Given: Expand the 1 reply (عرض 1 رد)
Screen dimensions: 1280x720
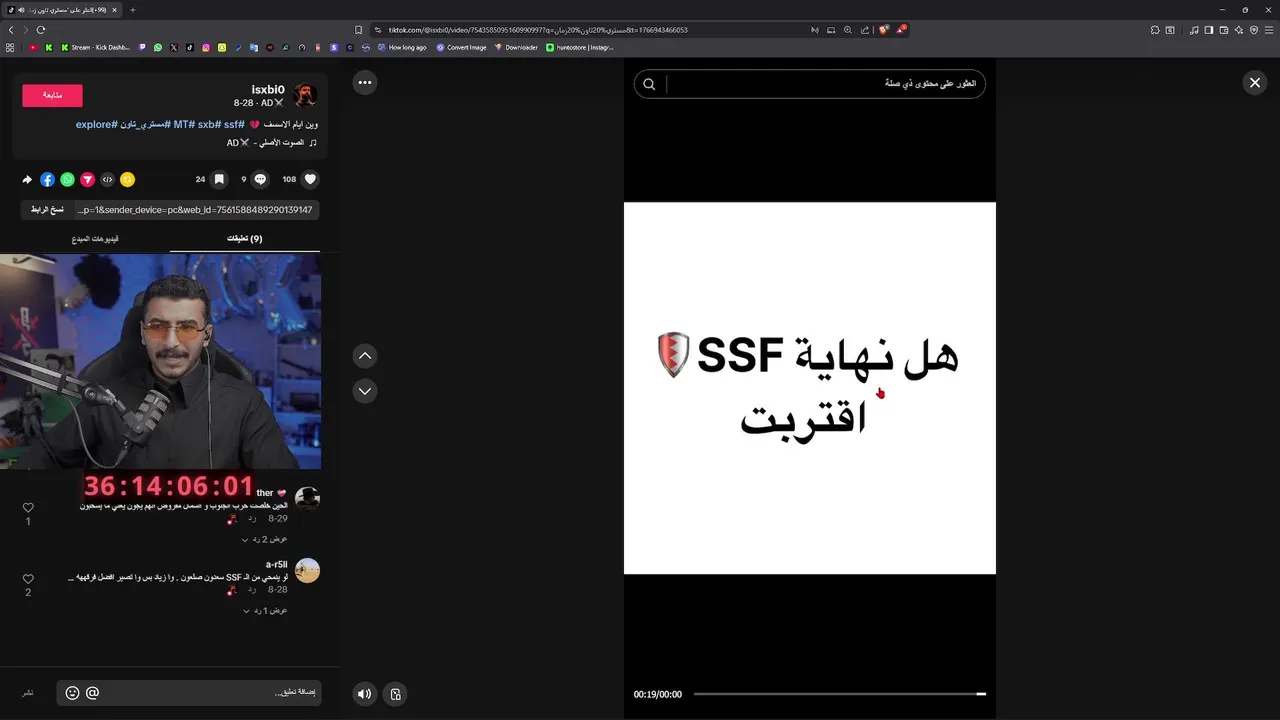Looking at the screenshot, I should (265, 610).
